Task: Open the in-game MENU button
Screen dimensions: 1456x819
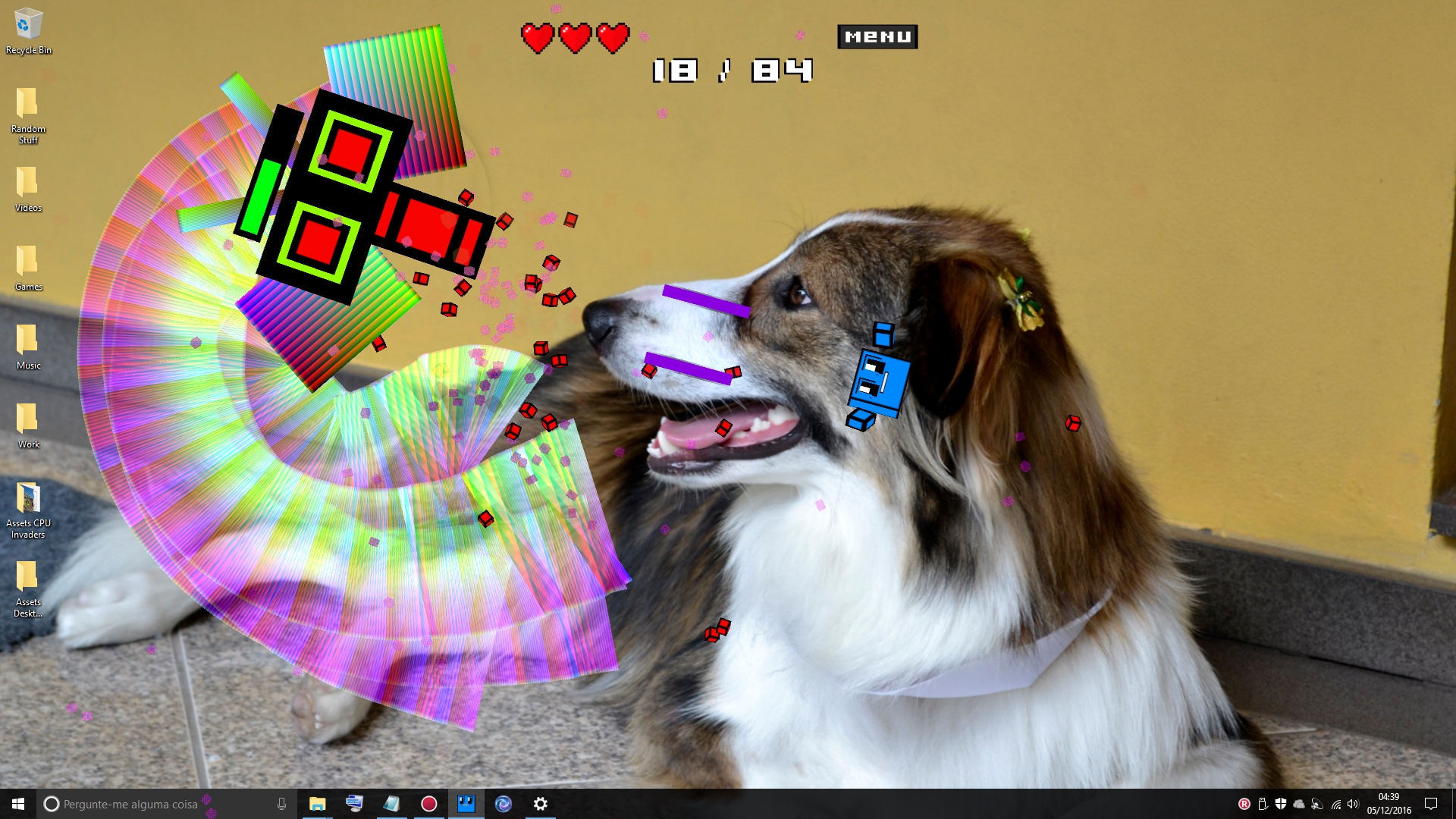Action: click(x=878, y=36)
